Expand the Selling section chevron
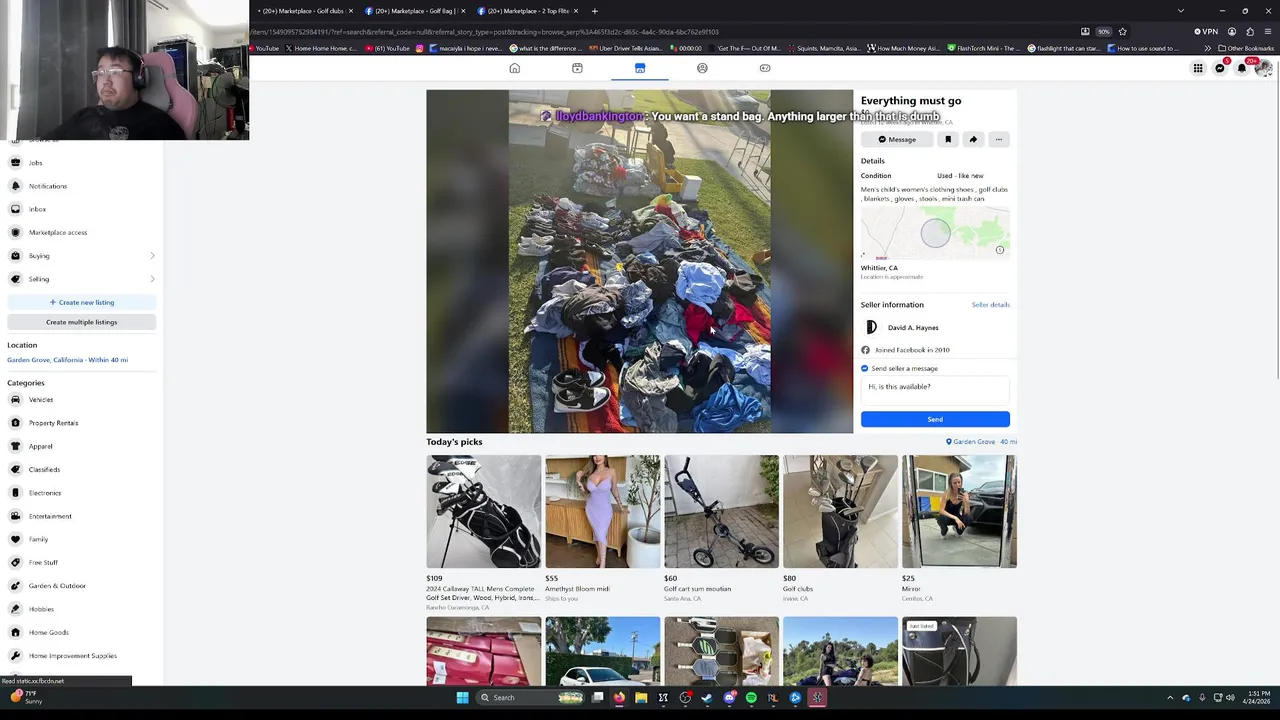The width and height of the screenshot is (1280, 720). [152, 279]
